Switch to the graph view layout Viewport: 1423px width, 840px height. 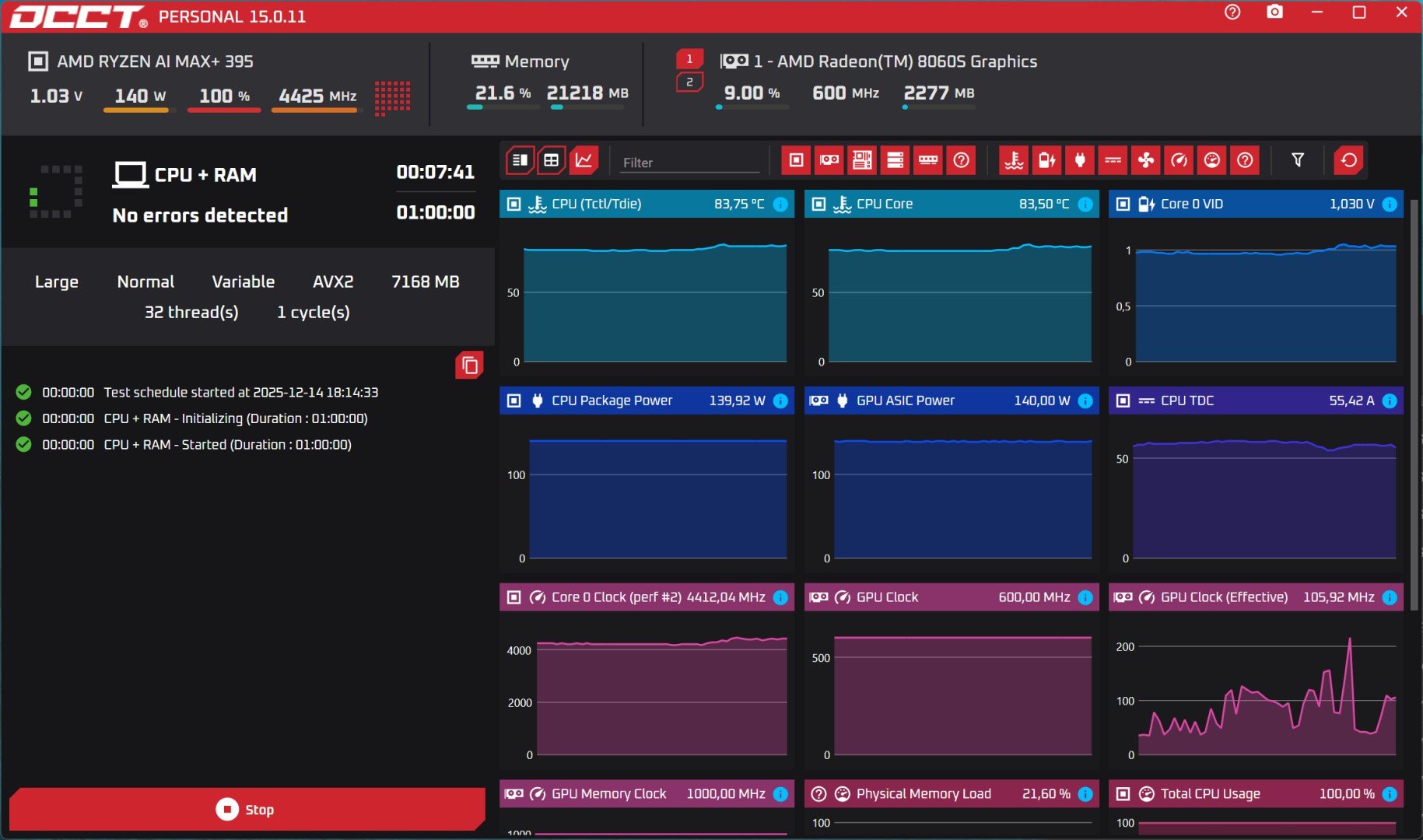(584, 160)
